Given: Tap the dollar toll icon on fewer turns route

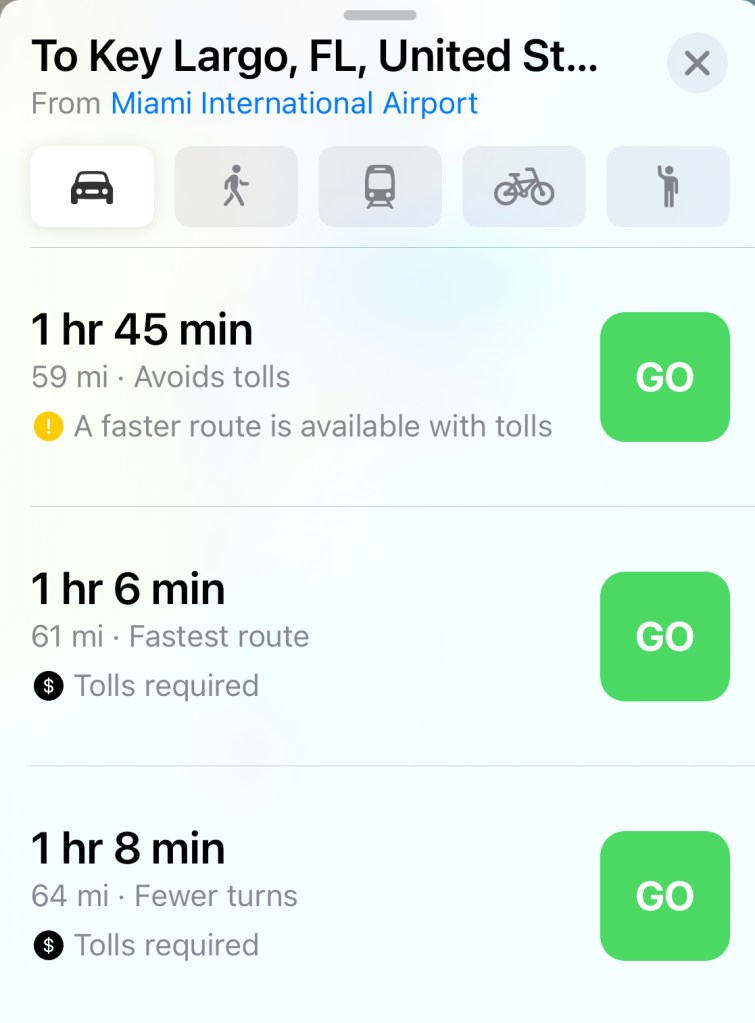Looking at the screenshot, I should pos(48,945).
